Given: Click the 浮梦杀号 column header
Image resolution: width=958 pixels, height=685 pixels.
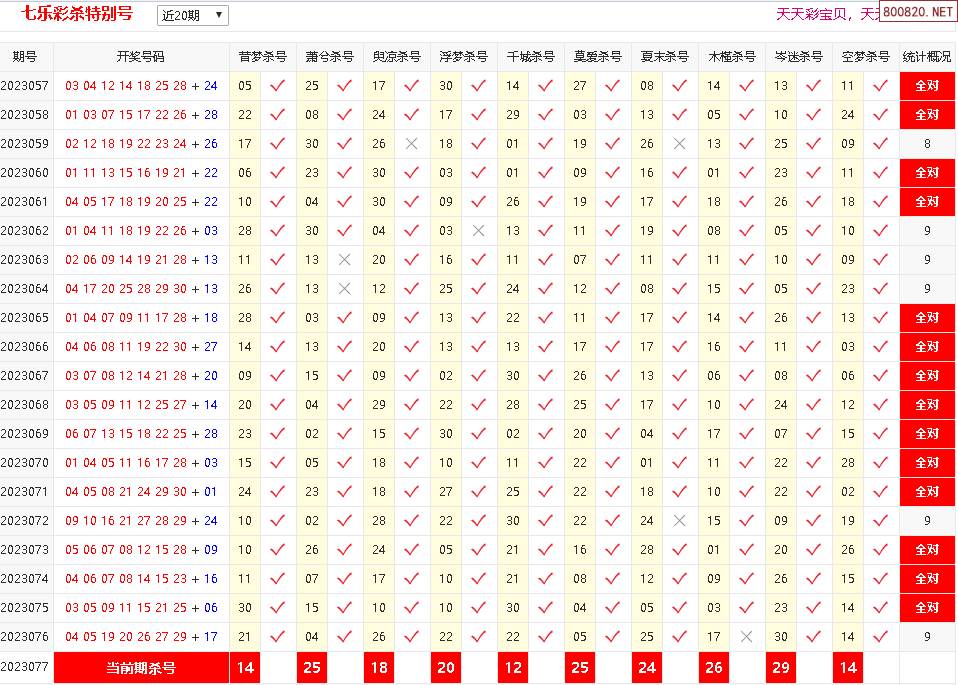Looking at the screenshot, I should click(x=464, y=57).
